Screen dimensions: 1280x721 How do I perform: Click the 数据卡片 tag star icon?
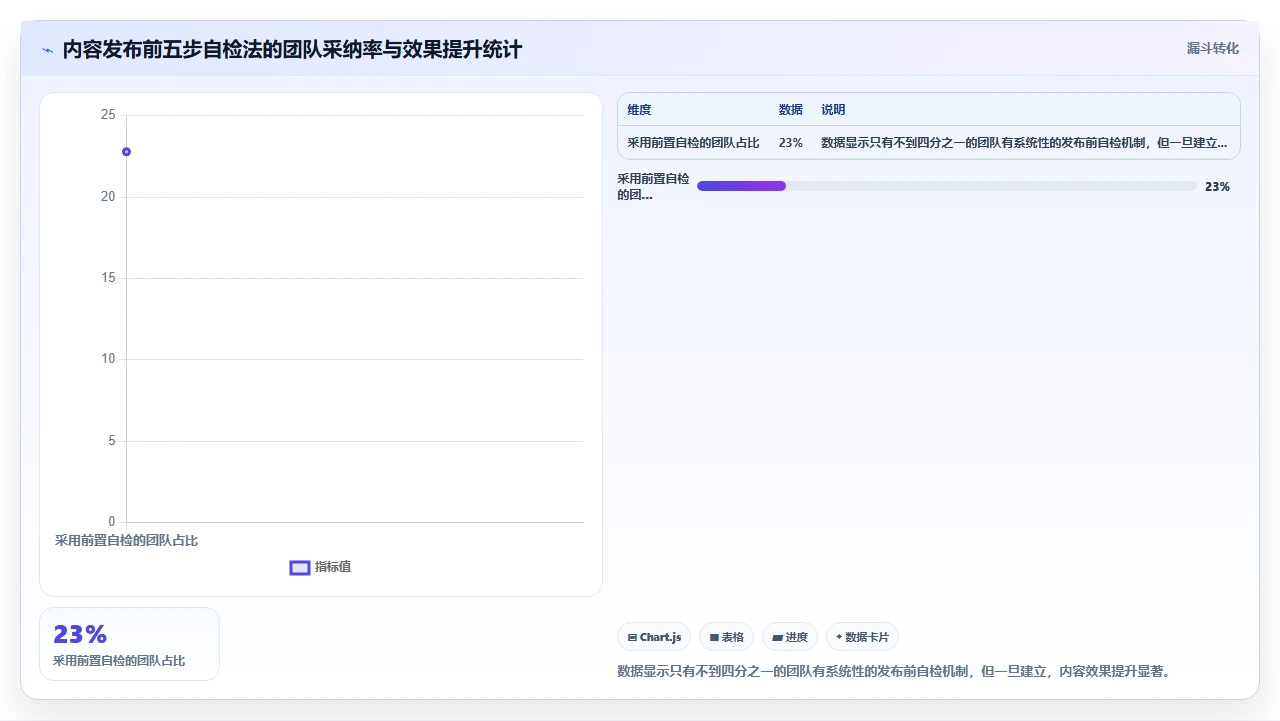839,637
